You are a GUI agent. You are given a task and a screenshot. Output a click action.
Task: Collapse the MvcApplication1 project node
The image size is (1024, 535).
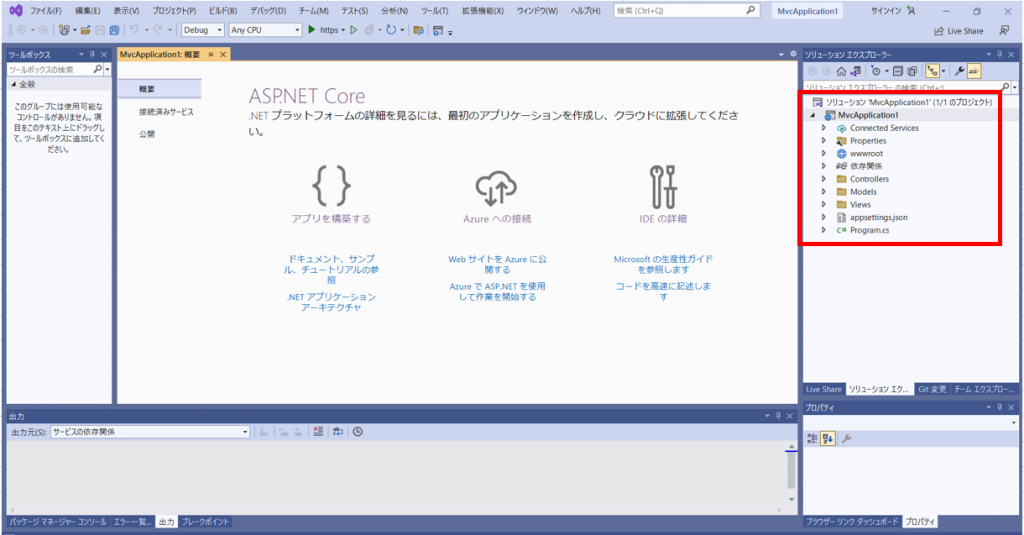click(x=813, y=116)
